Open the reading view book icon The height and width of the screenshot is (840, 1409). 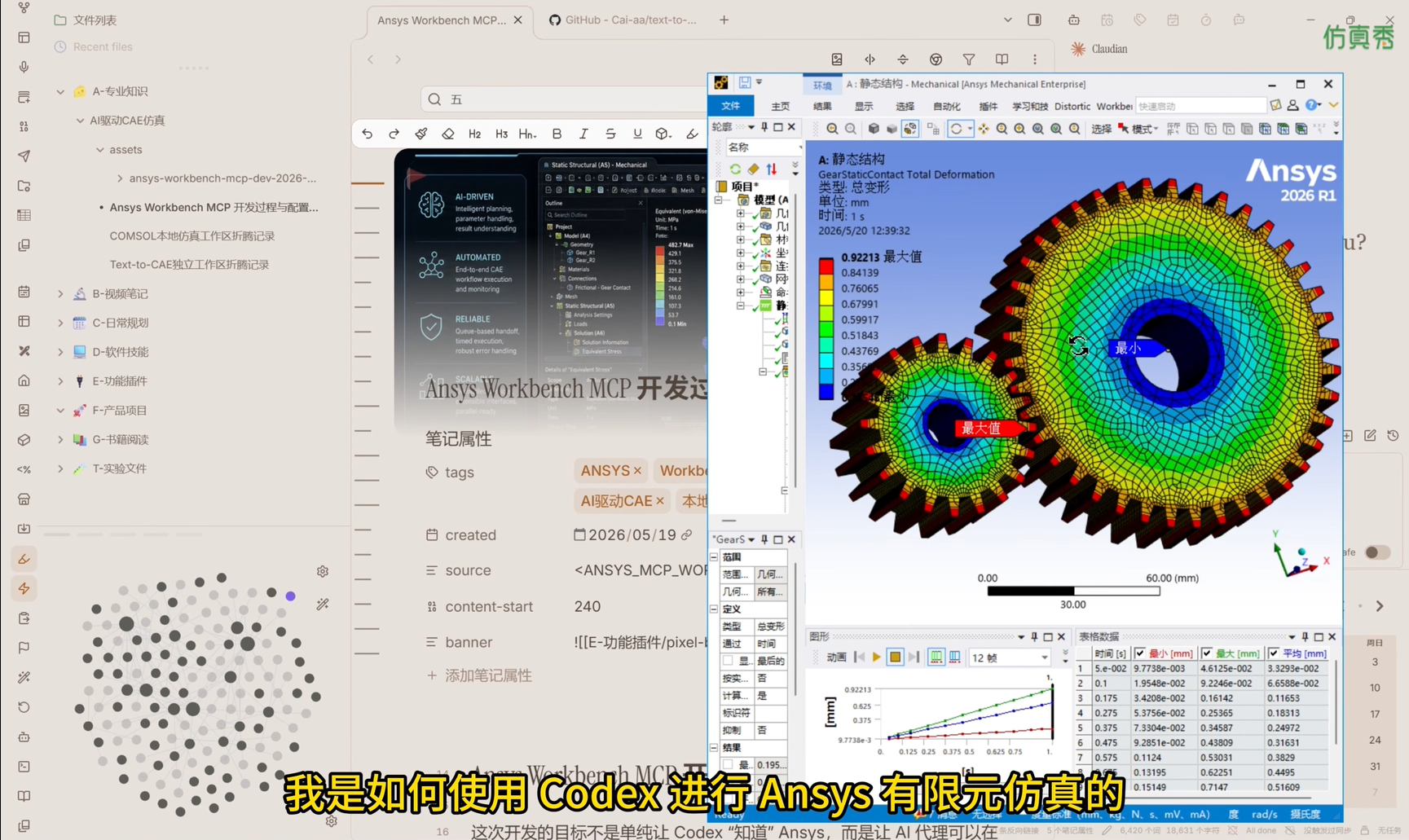(x=1002, y=59)
